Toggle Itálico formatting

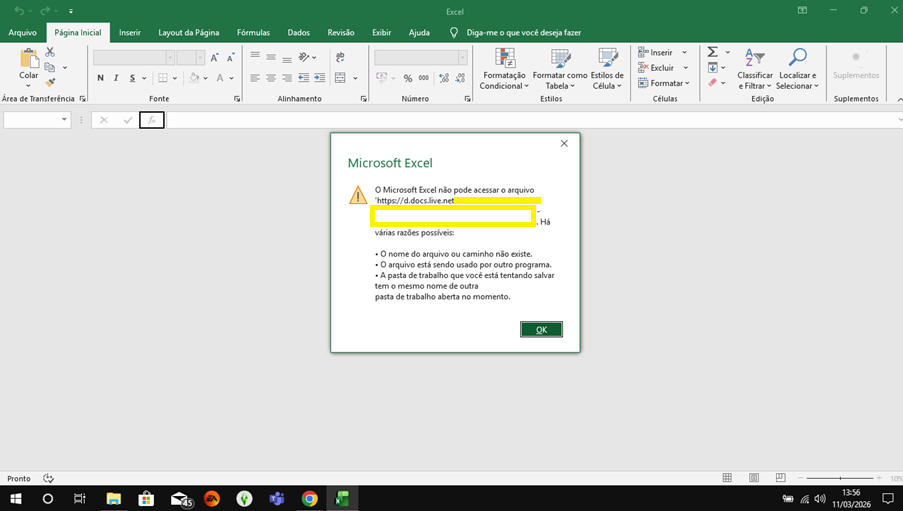116,78
